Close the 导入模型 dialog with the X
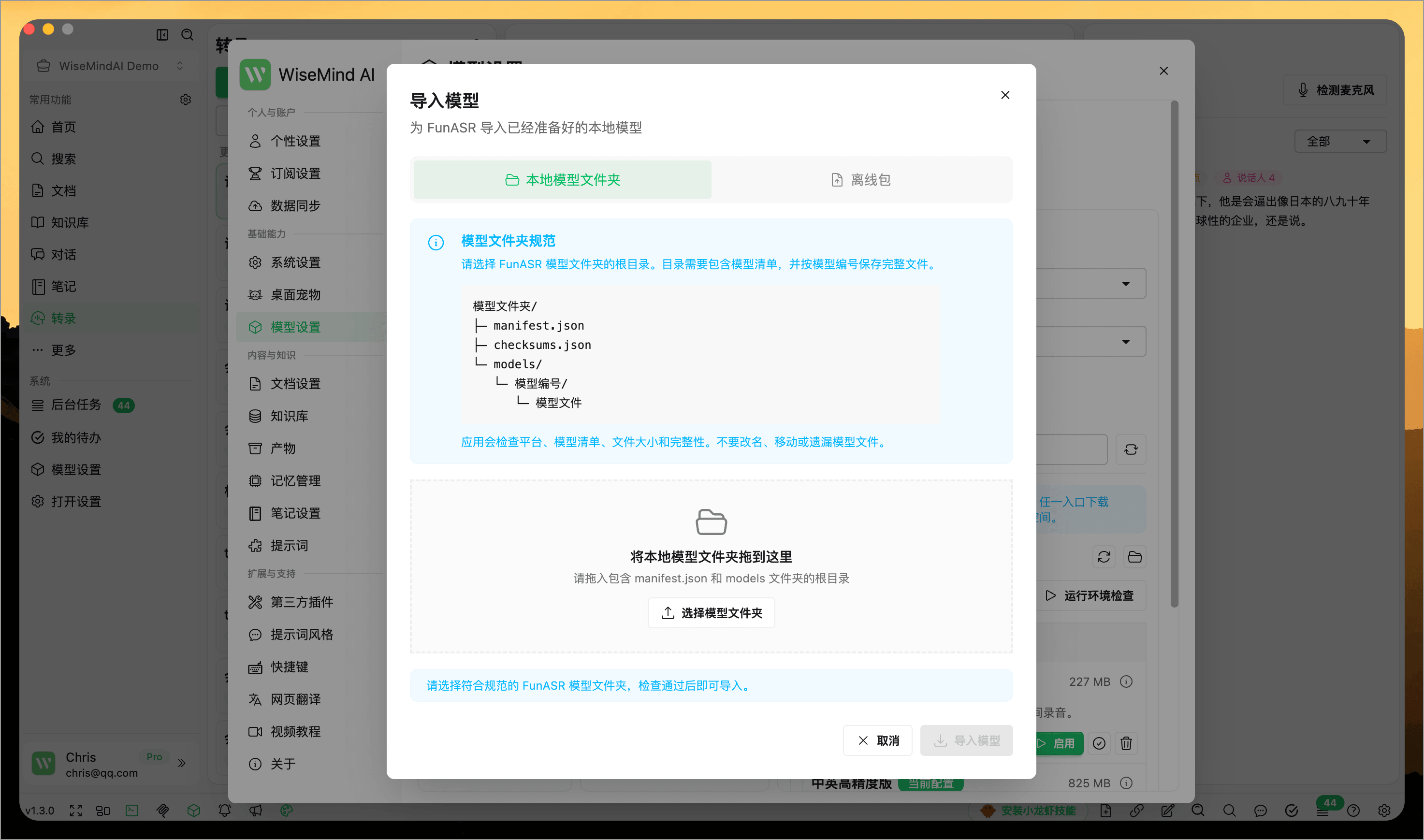The height and width of the screenshot is (840, 1424). pyautogui.click(x=1004, y=95)
